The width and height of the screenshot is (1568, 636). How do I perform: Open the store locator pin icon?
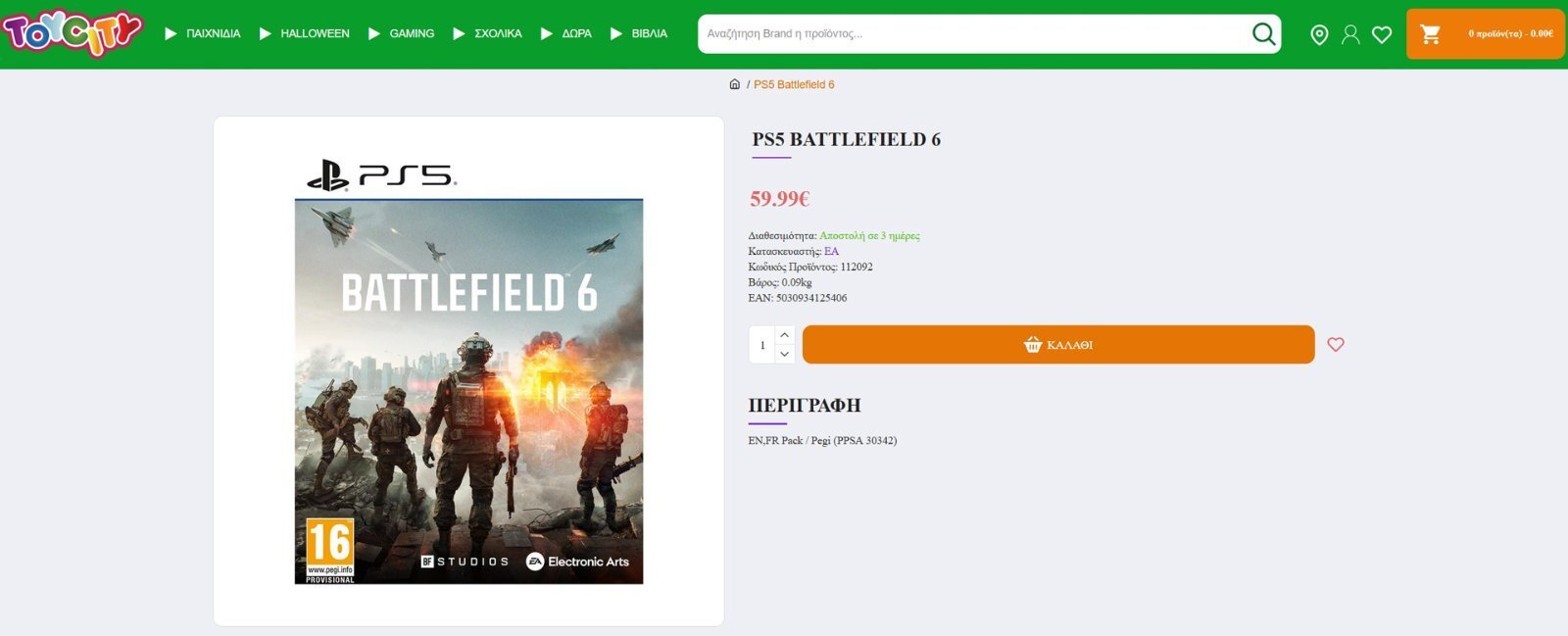[1319, 35]
